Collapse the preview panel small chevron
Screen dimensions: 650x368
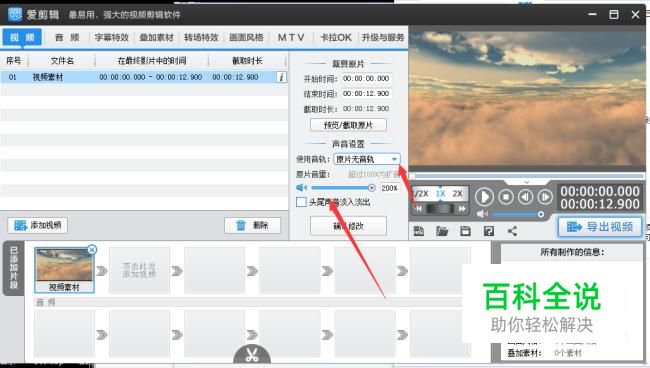point(527,182)
